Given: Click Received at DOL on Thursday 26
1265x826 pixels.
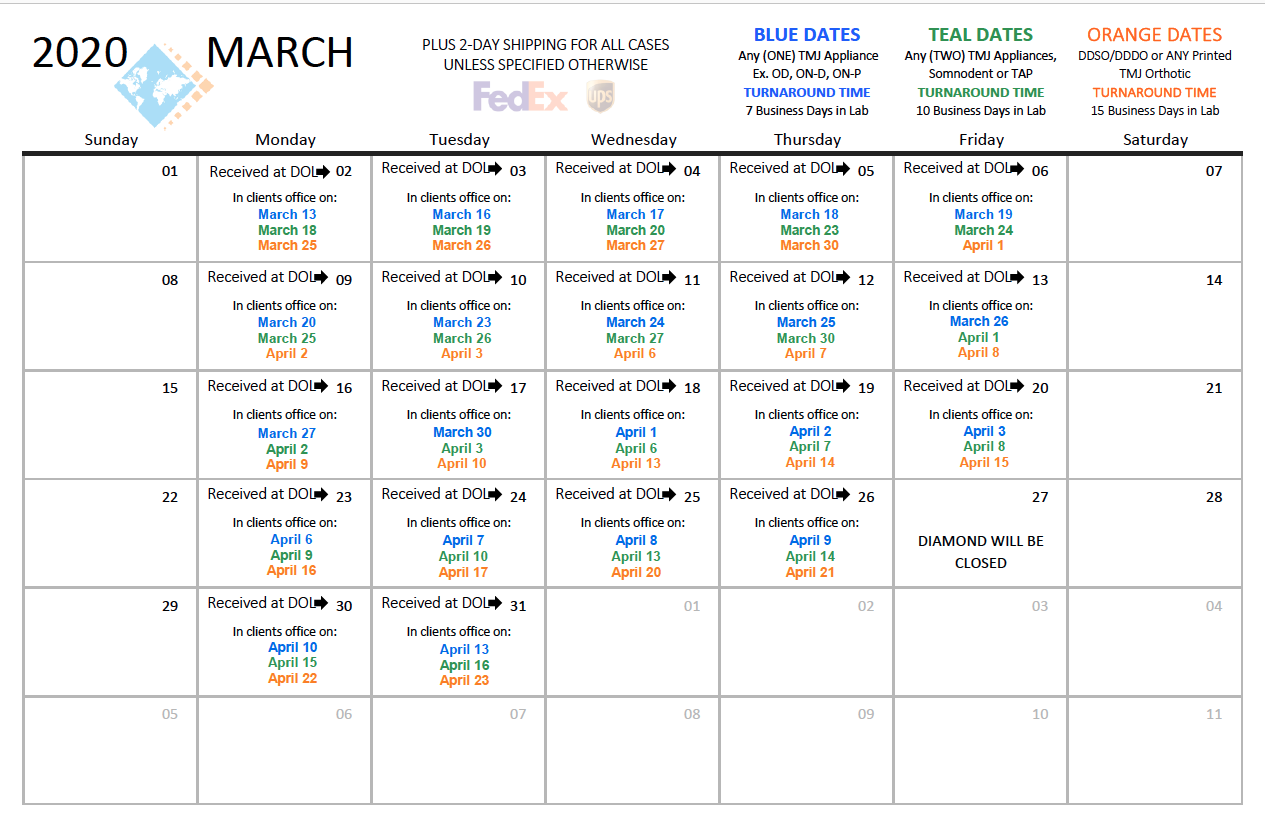Looking at the screenshot, I should (782, 494).
